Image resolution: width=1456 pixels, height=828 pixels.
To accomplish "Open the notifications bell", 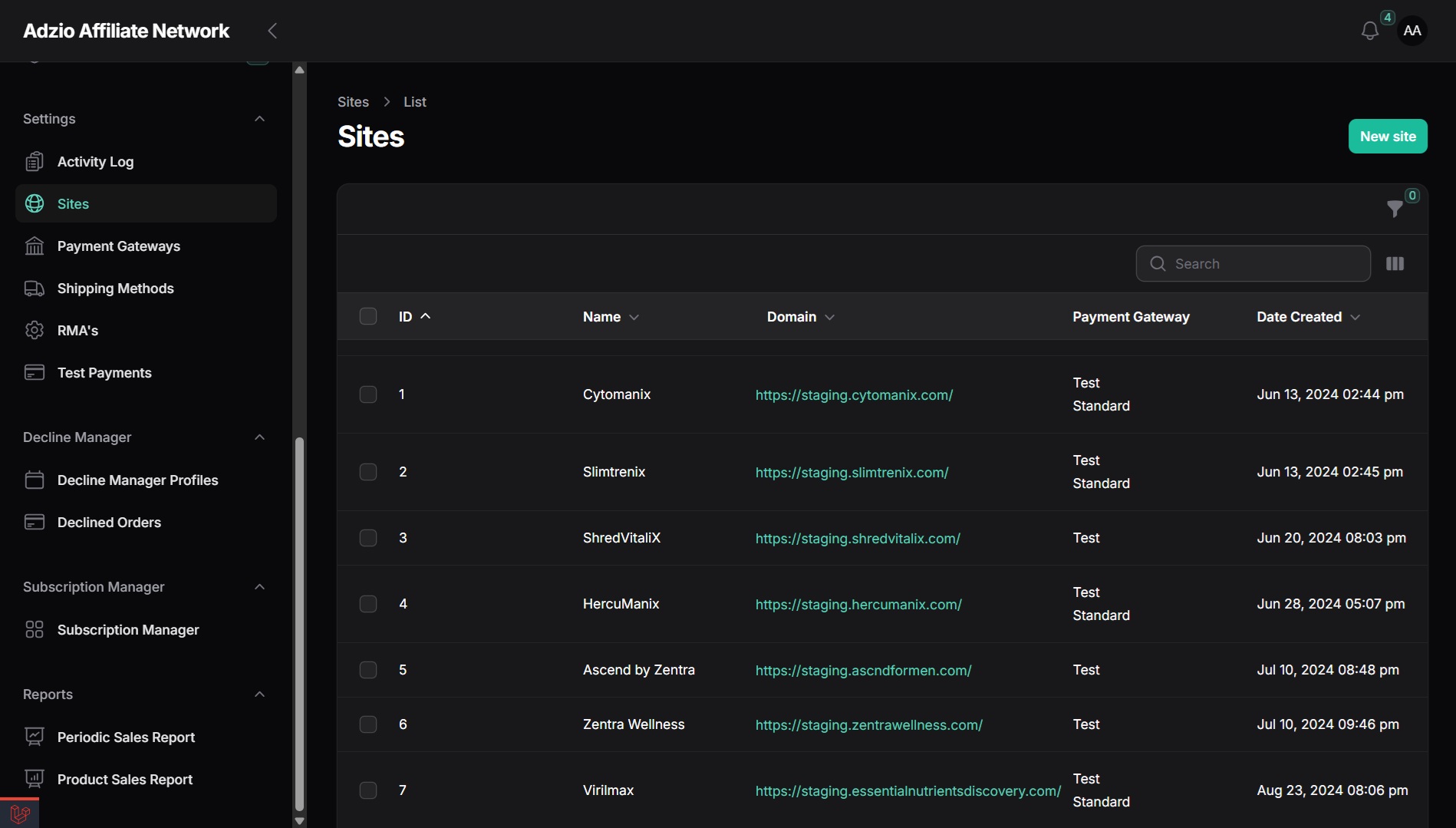I will click(1369, 31).
